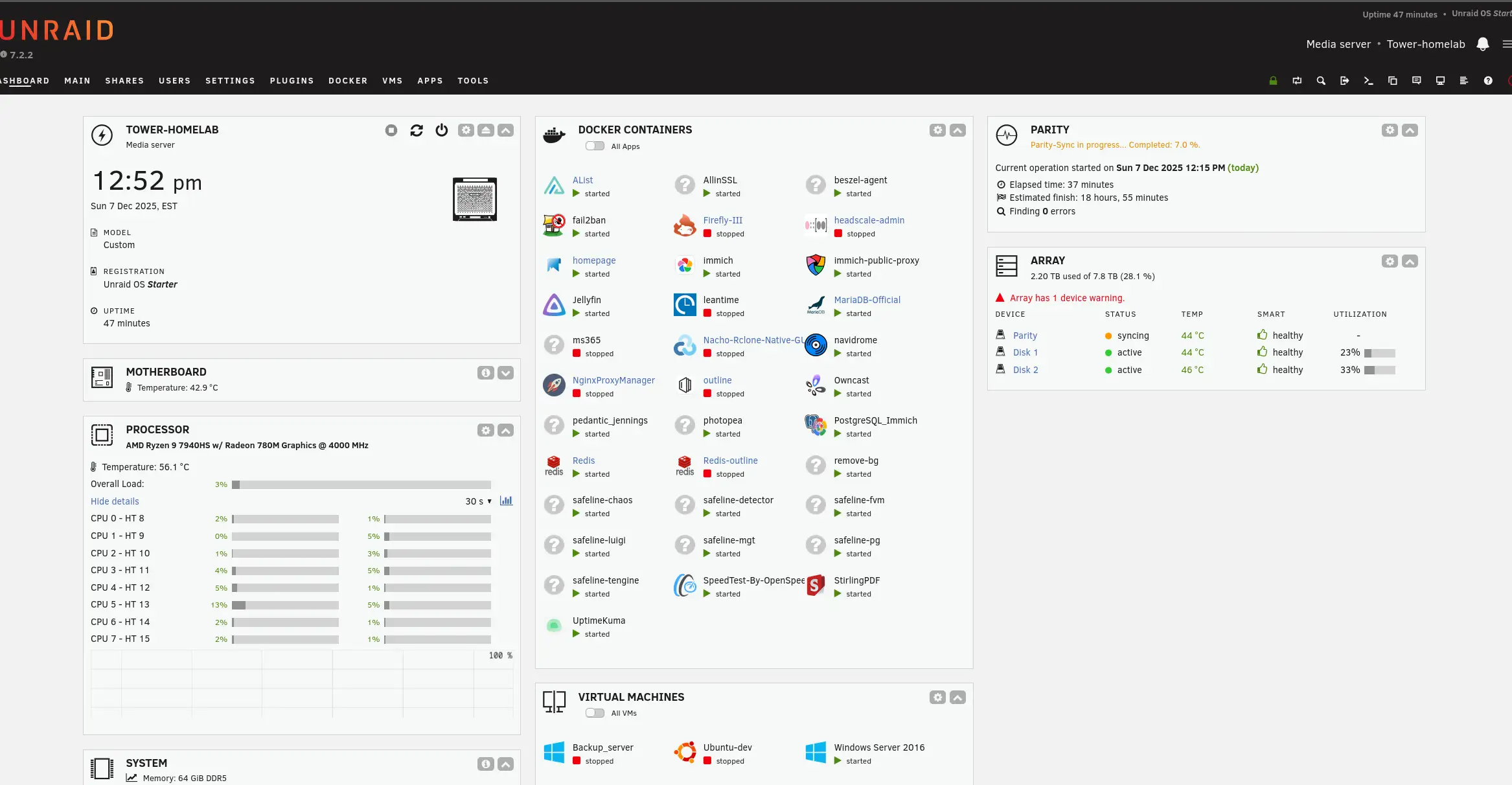The image size is (1512, 785).
Task: Click the stop array button icon
Action: click(x=391, y=130)
